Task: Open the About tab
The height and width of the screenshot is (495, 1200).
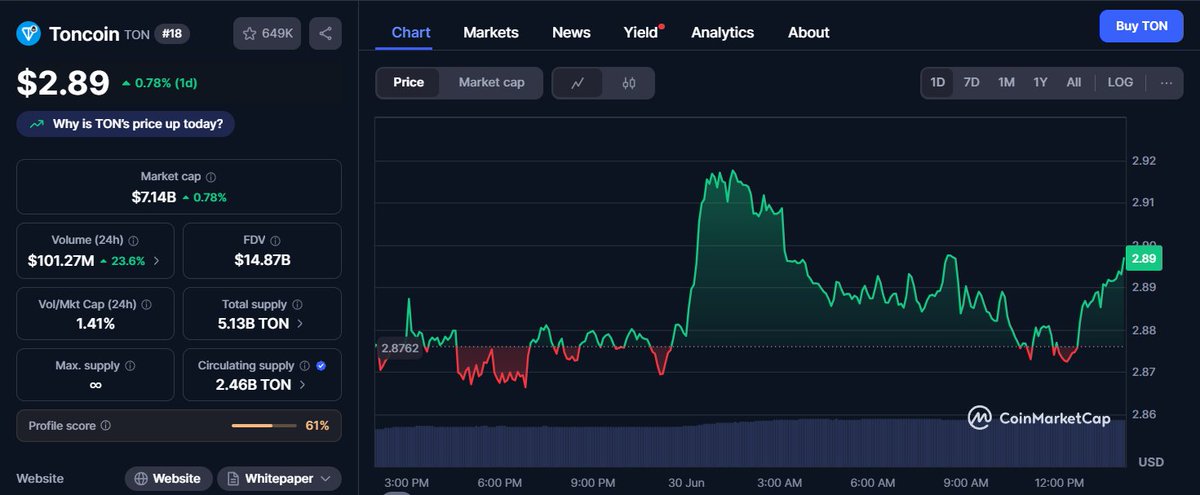Action: 808,32
